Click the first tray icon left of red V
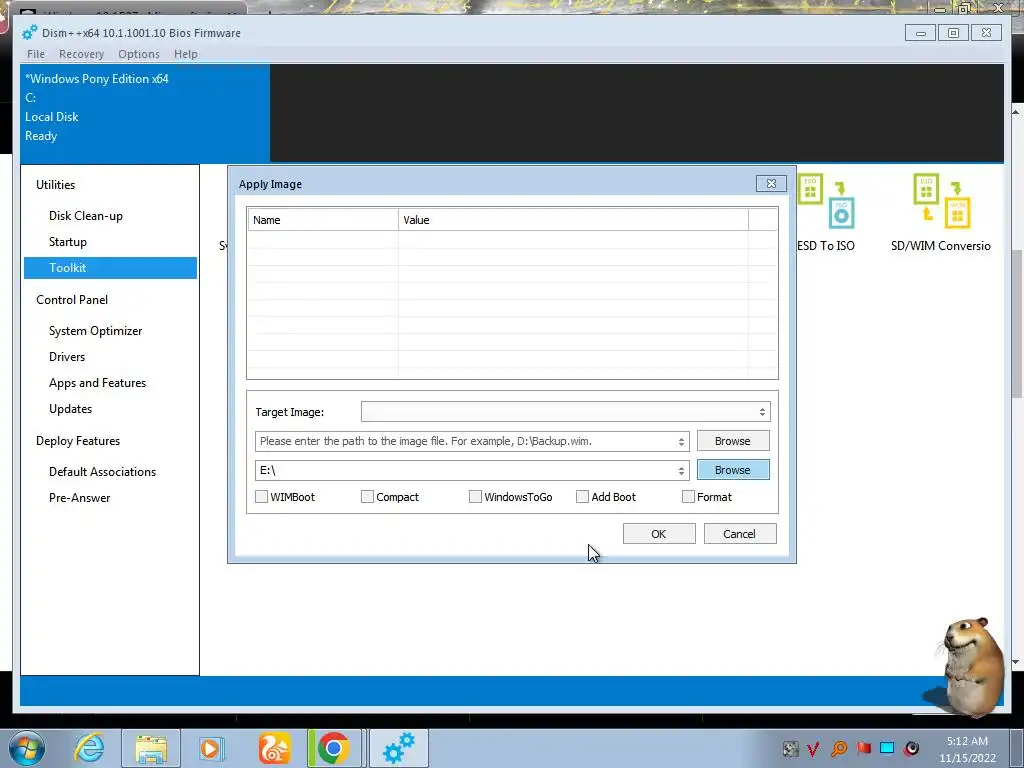 pos(790,748)
